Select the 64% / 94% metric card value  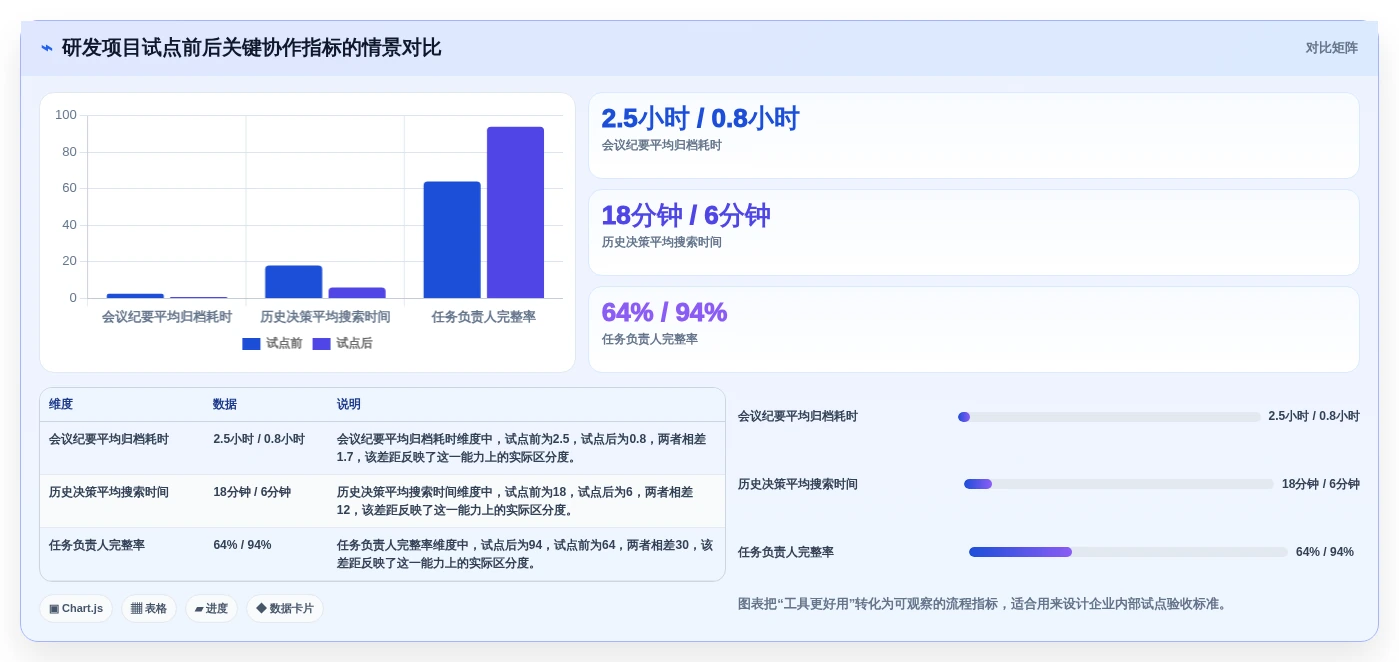[664, 313]
